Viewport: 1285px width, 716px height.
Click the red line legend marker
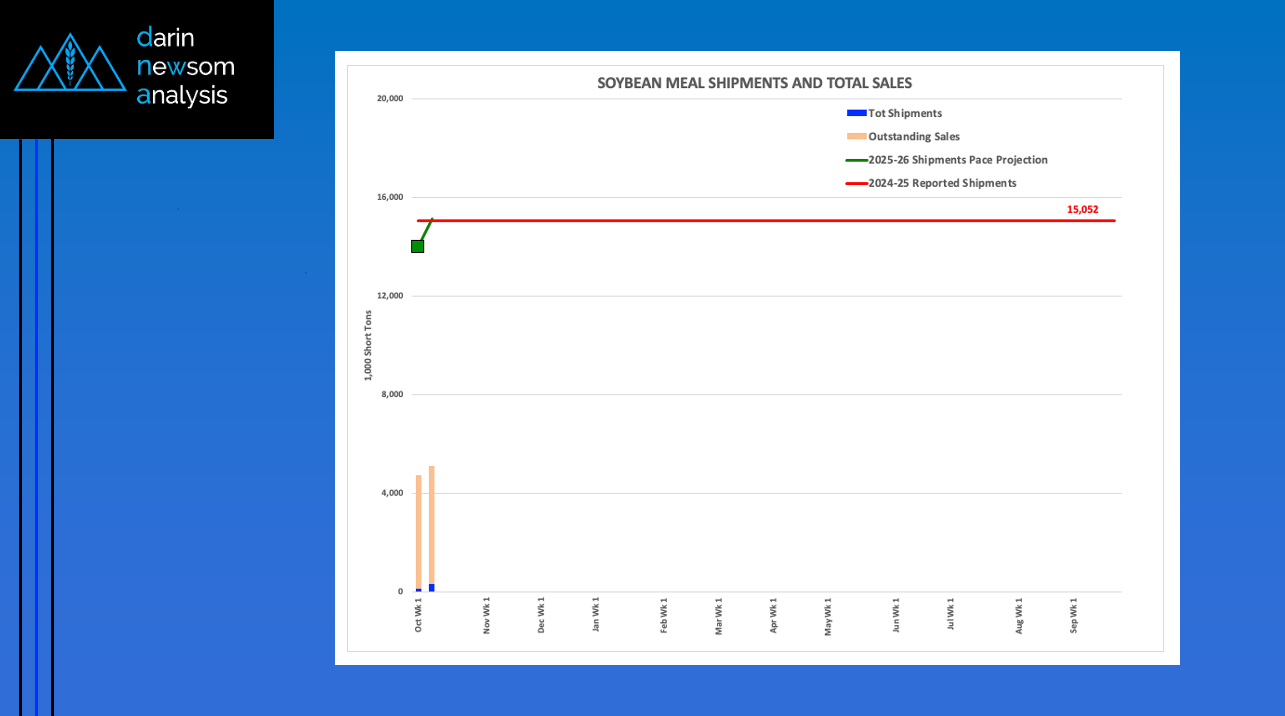(x=856, y=183)
